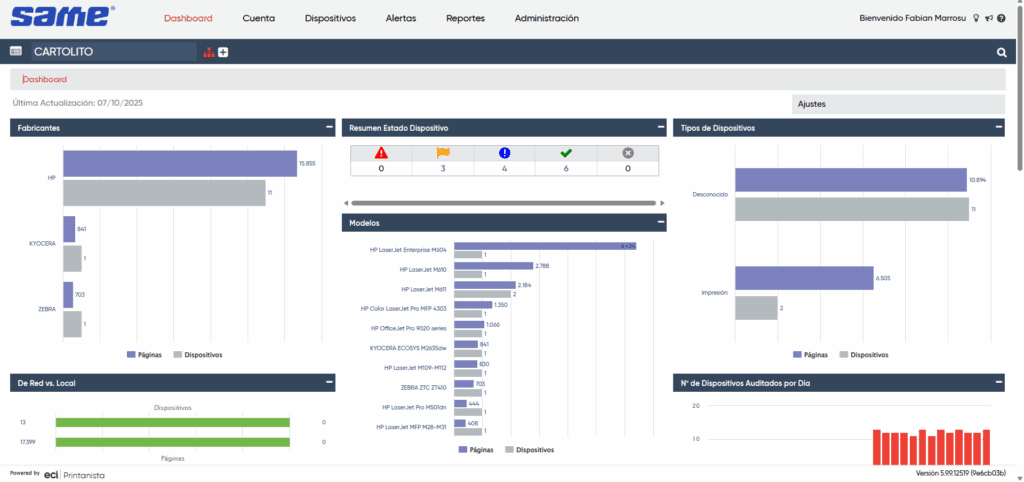Click the red organization hierarchy icon
The width and height of the screenshot is (1024, 482).
click(x=208, y=52)
